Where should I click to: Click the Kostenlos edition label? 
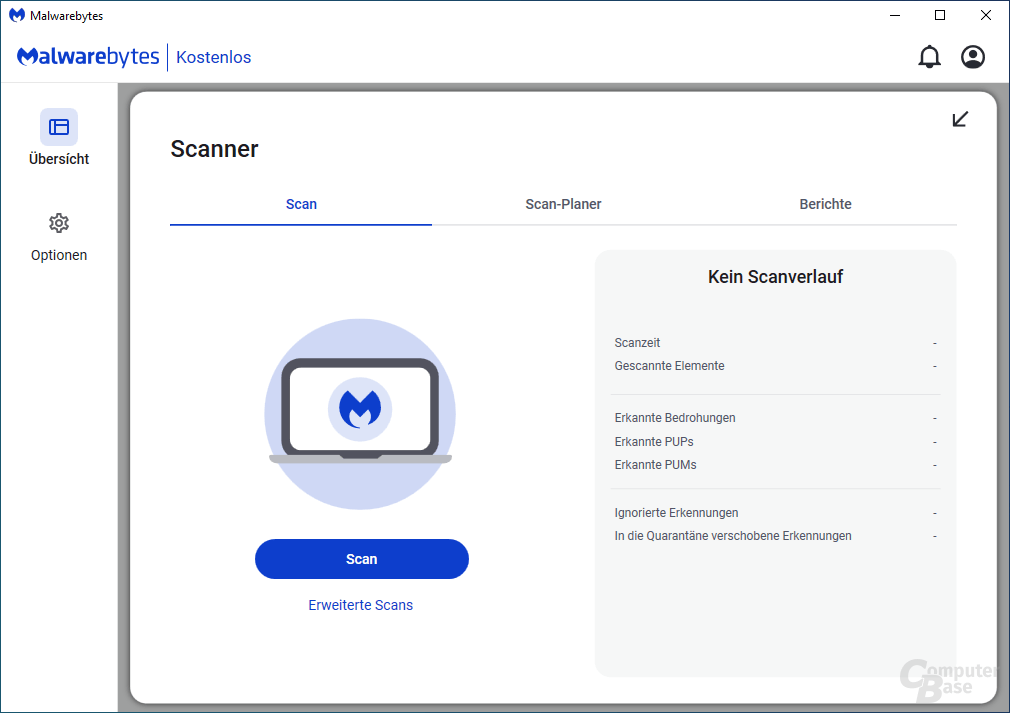(x=213, y=57)
